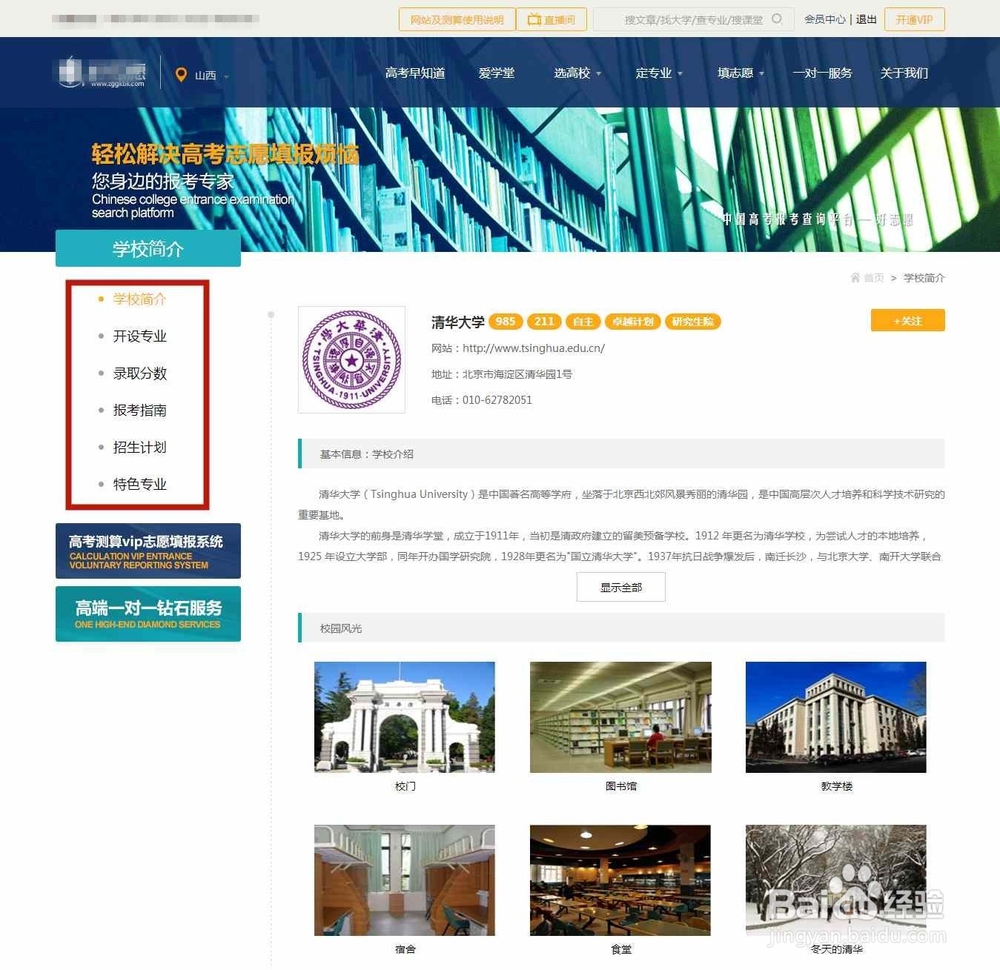1000x970 pixels.
Task: Open the 教学楼 teaching building photo
Action: 835,717
